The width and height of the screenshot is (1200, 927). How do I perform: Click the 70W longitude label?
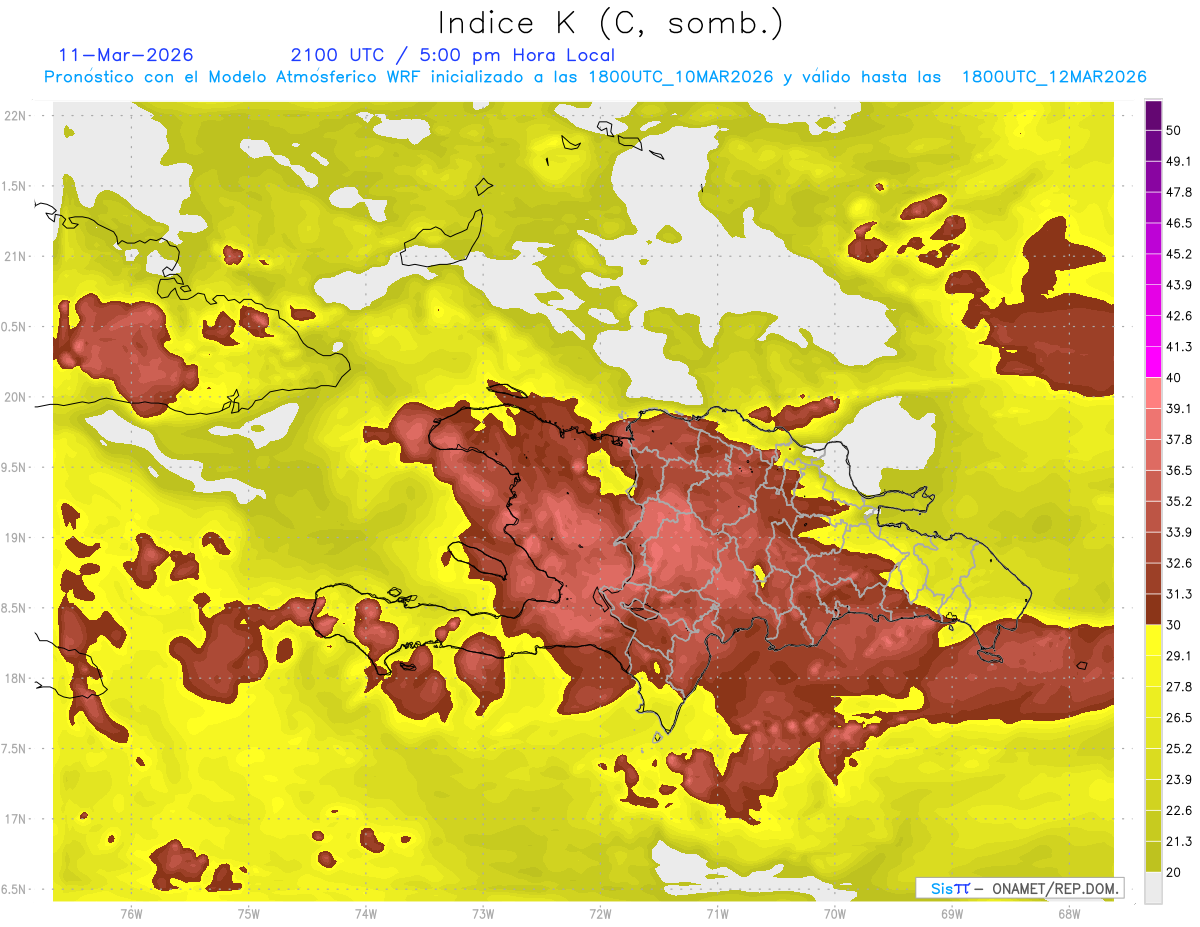pyautogui.click(x=834, y=914)
